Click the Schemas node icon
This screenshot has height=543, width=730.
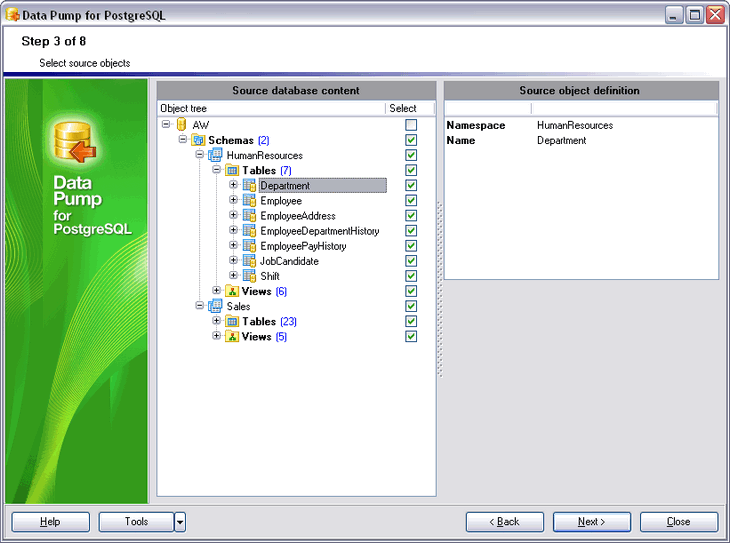197,140
